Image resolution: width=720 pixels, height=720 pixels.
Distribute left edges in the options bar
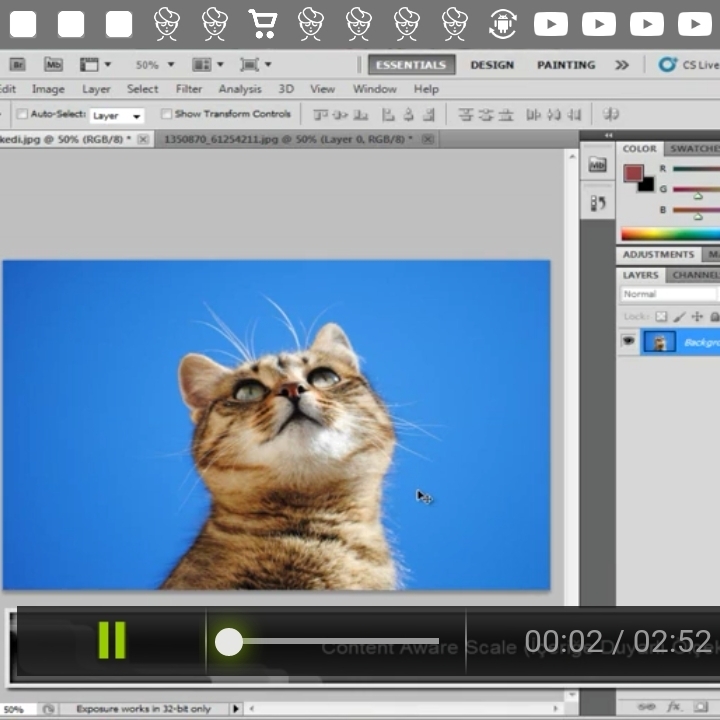tap(533, 114)
